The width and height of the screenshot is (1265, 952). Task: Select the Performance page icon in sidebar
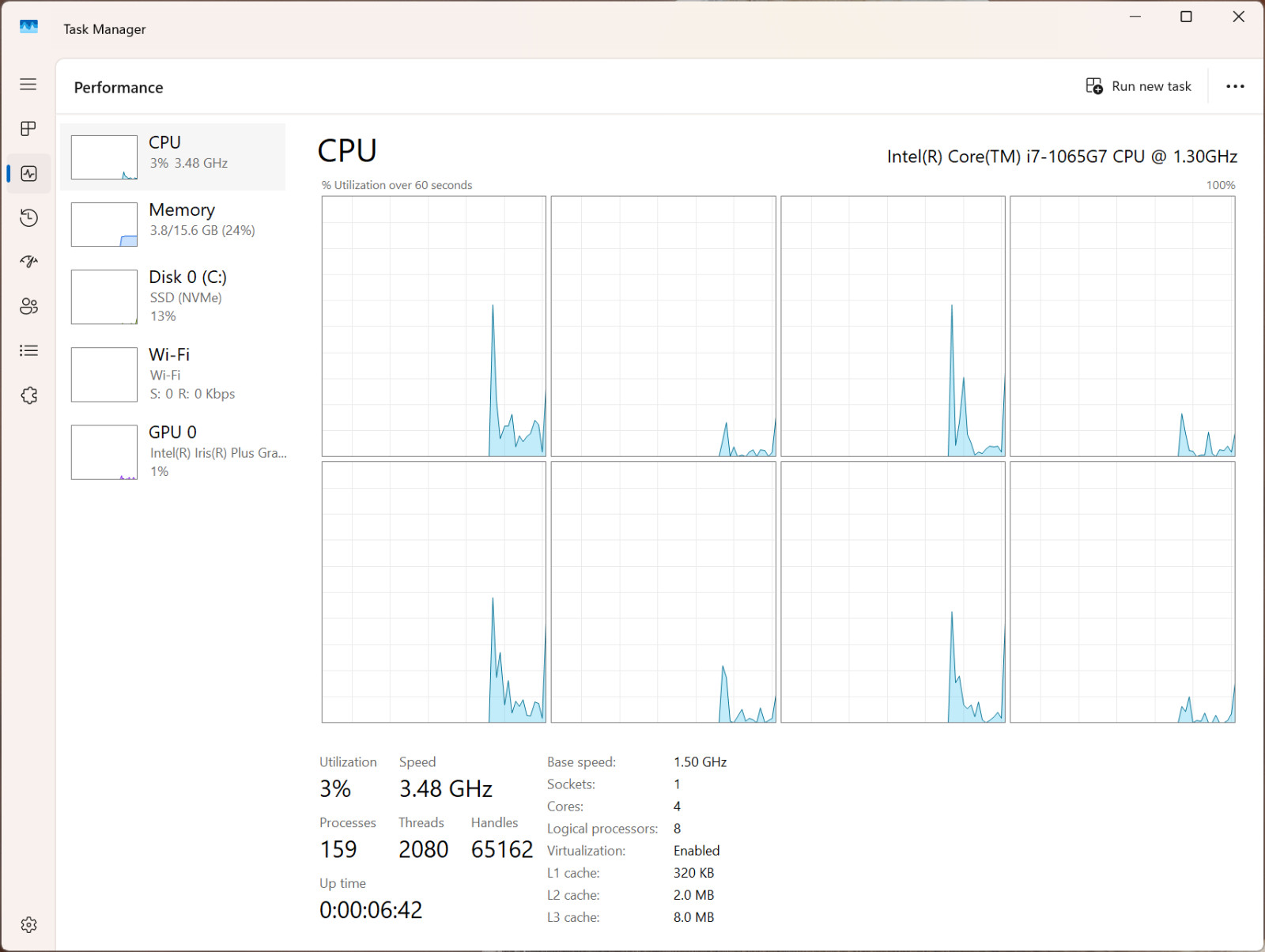pyautogui.click(x=28, y=173)
